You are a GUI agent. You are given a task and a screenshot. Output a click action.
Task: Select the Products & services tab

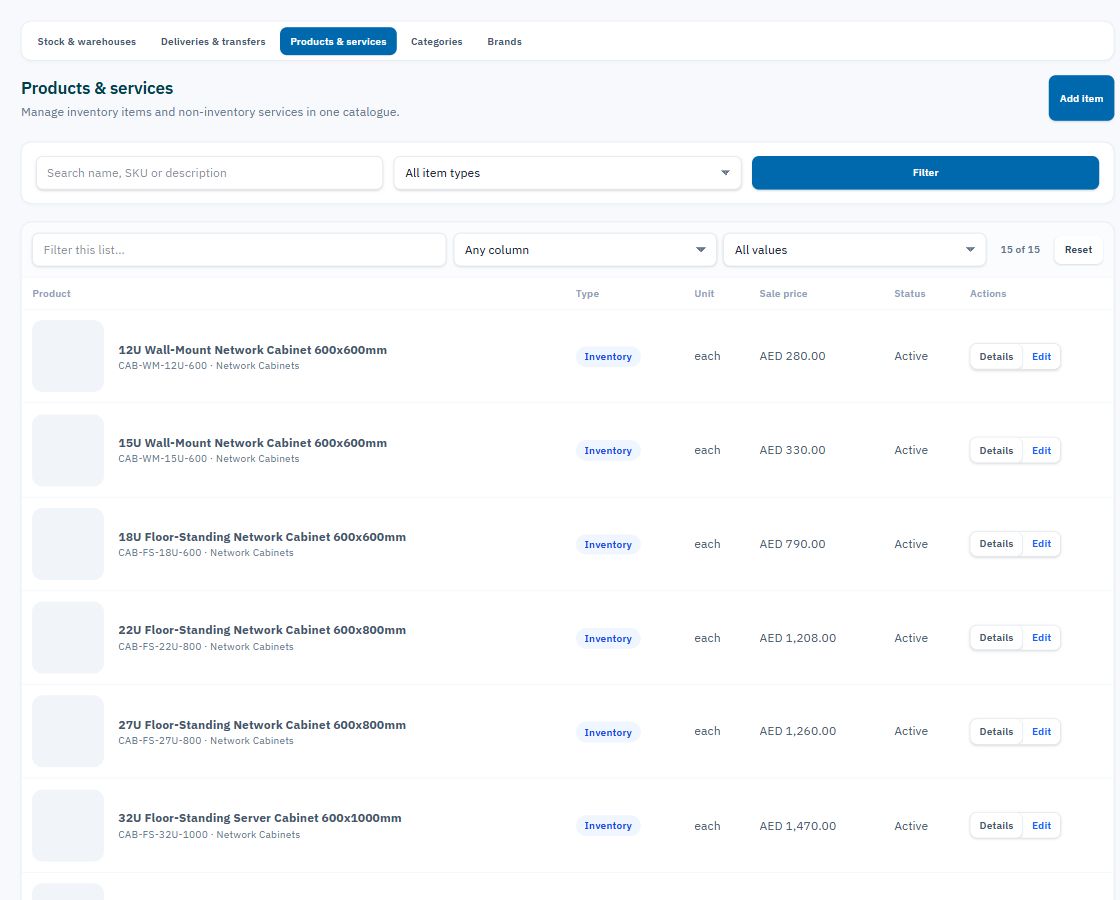[x=338, y=41]
